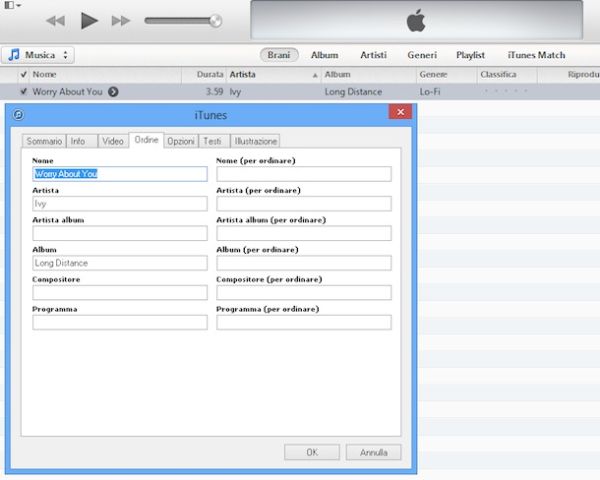Screen dimensions: 600x480
Task: Click the next track fast-forward icon
Action: tap(121, 20)
